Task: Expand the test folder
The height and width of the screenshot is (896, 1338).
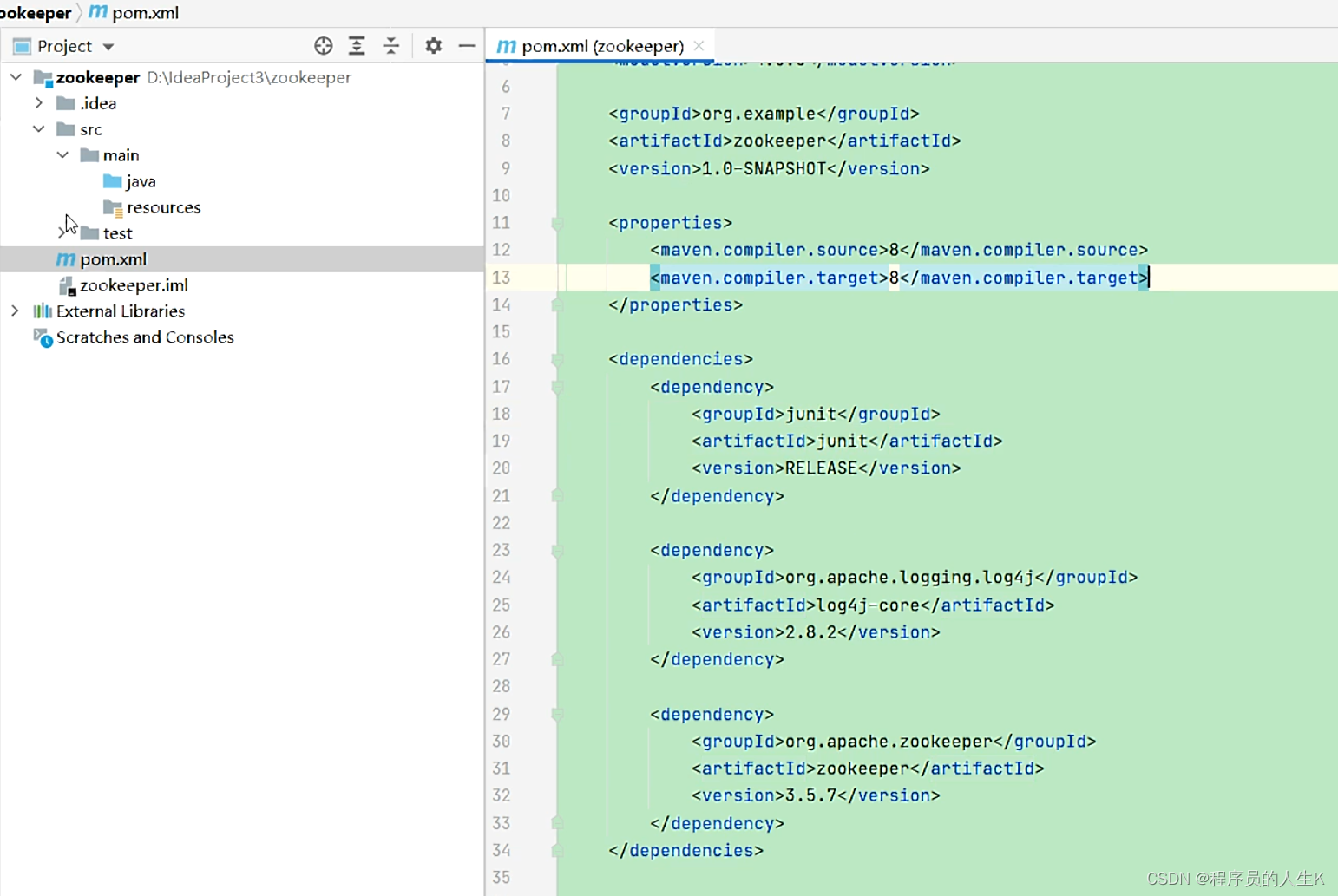Action: (62, 233)
